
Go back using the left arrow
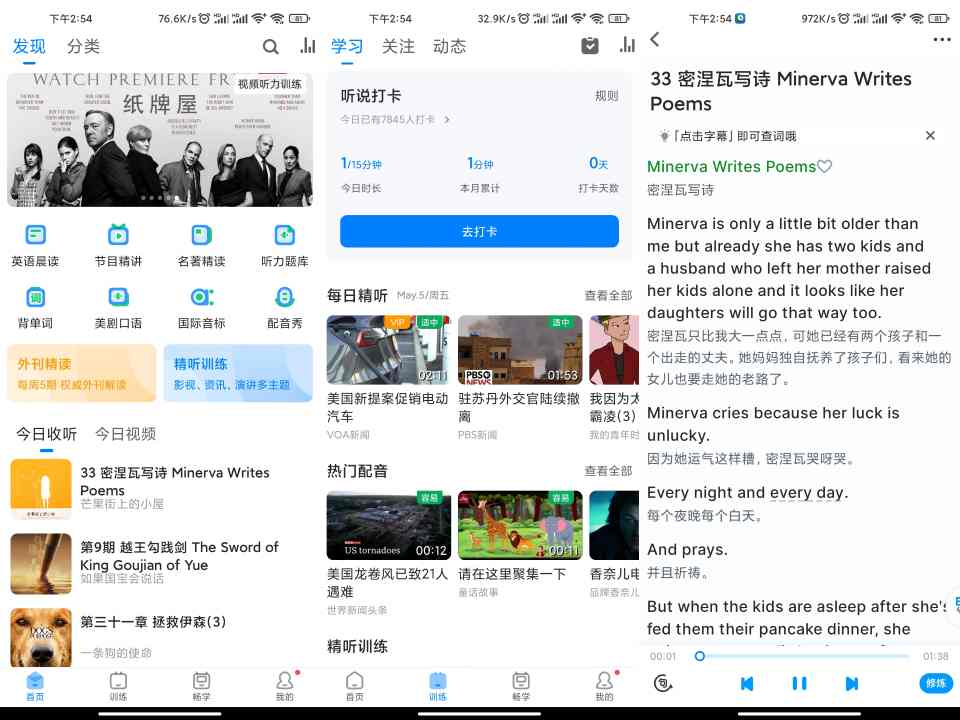655,39
